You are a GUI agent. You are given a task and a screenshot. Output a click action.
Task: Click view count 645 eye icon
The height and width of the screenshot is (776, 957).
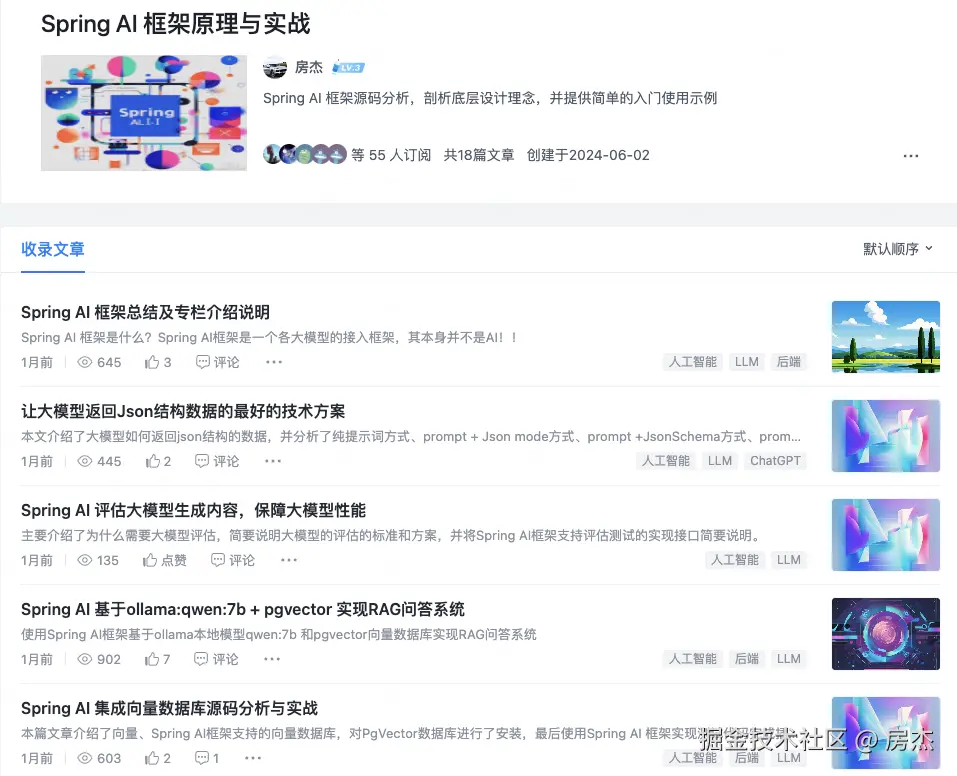tap(85, 362)
